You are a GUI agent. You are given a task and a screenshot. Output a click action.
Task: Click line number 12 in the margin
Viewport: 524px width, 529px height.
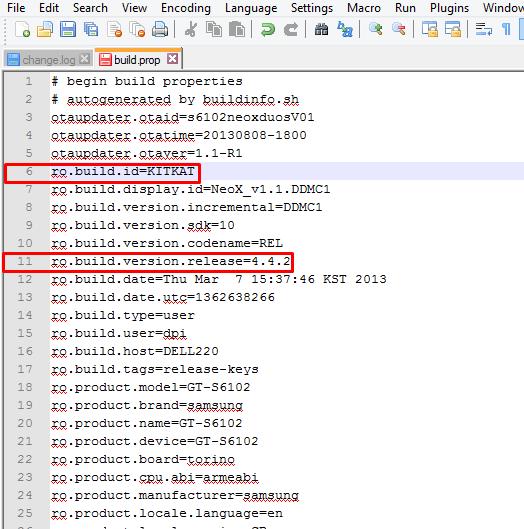[x=25, y=279]
